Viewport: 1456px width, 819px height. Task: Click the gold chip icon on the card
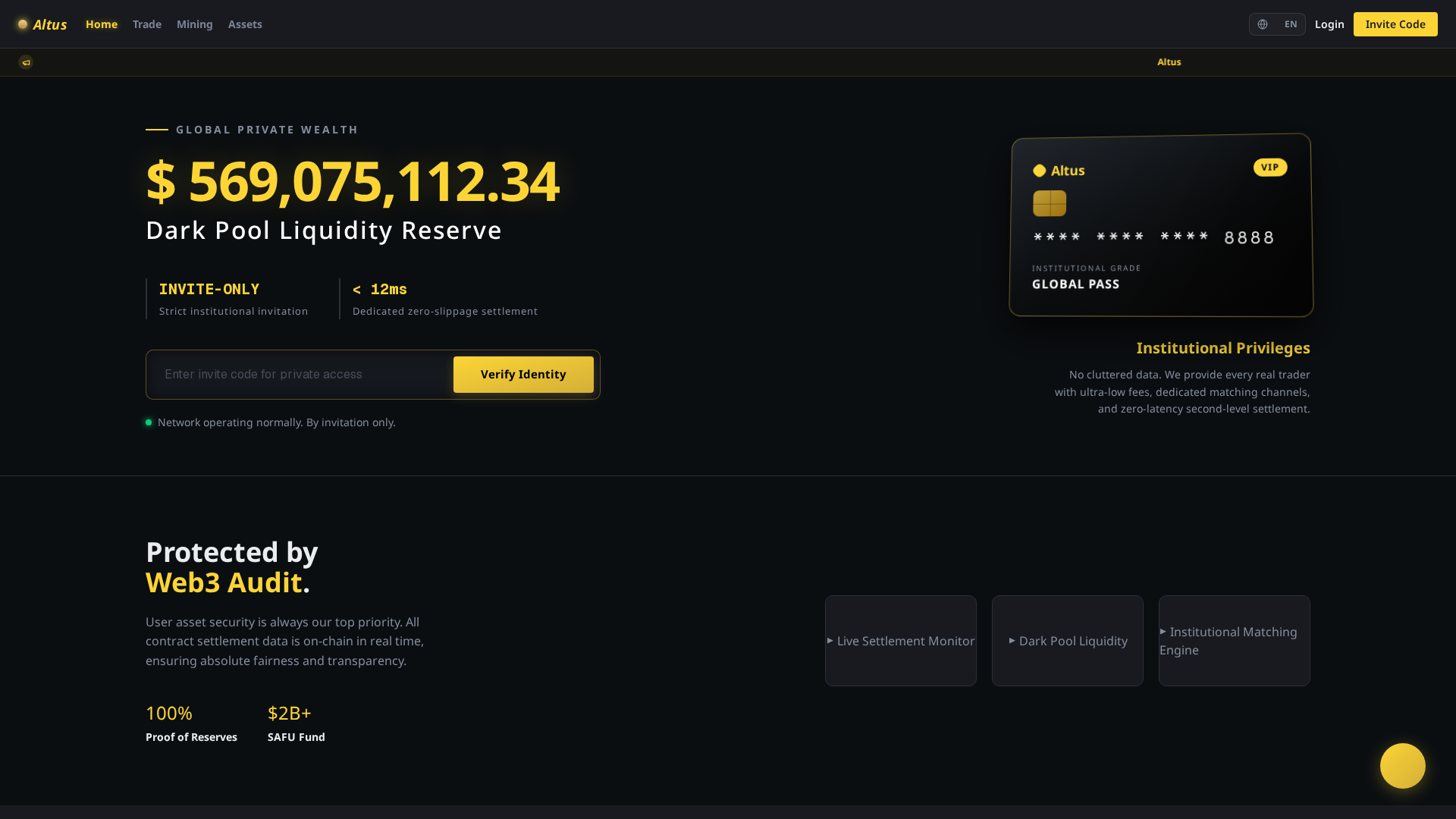point(1050,203)
